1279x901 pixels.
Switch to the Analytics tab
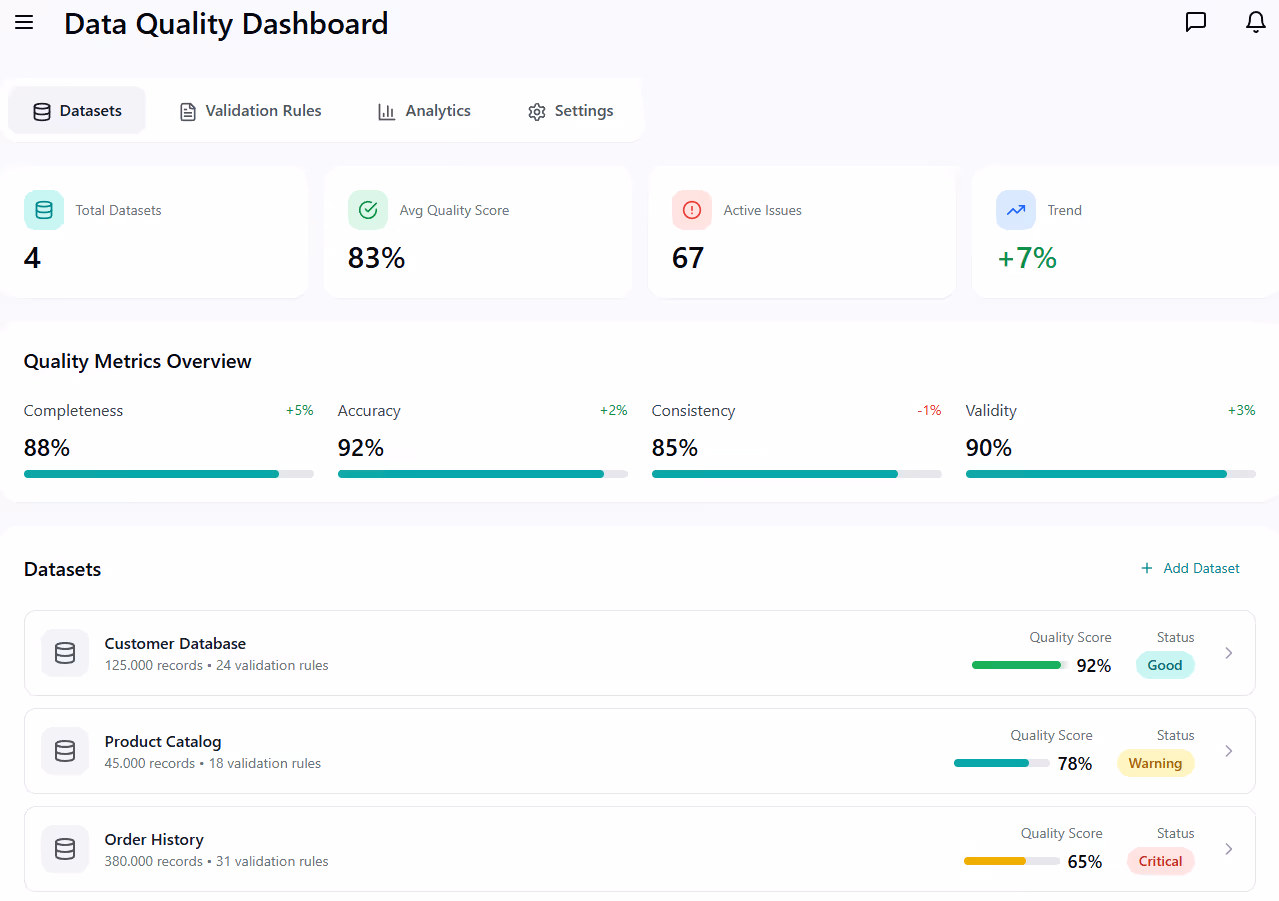click(x=424, y=111)
